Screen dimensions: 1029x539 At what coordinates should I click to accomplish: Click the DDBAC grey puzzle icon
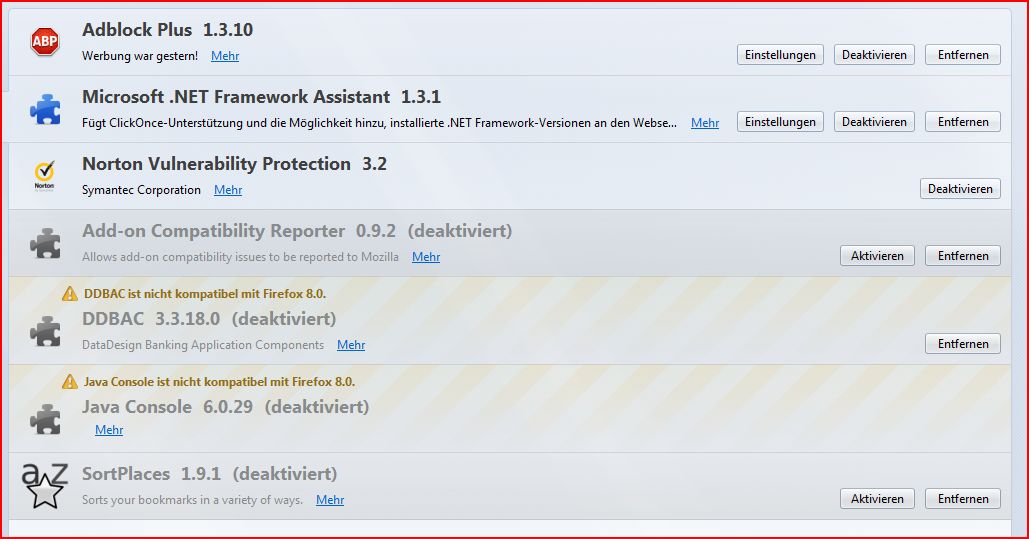pos(45,332)
